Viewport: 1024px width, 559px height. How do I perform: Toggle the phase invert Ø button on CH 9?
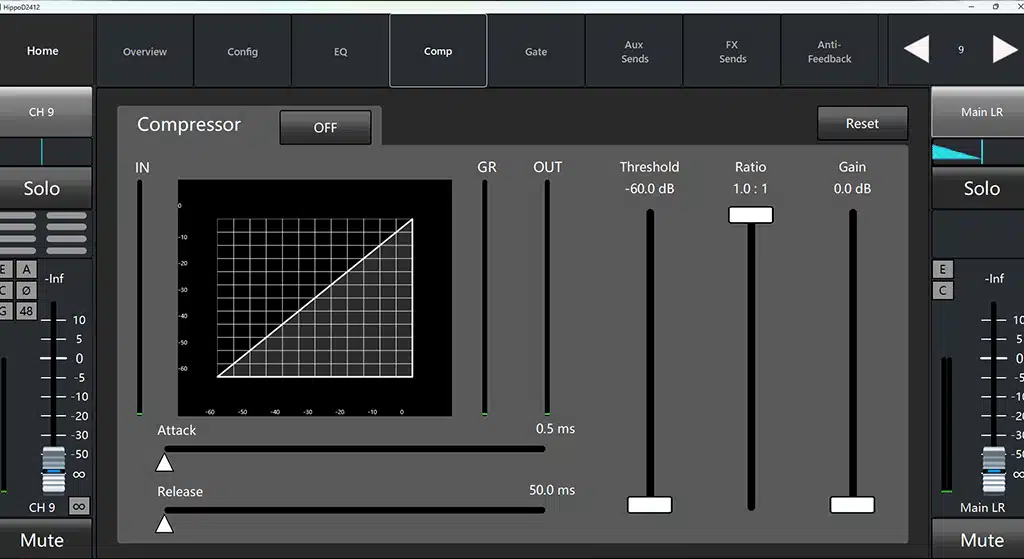point(26,290)
